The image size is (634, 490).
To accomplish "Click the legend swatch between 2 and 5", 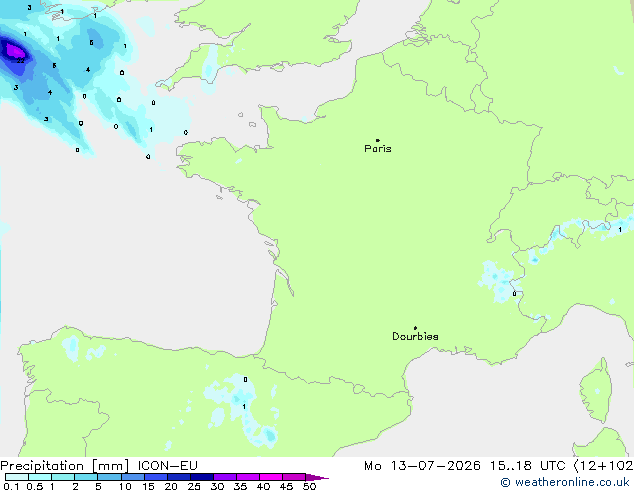I will coord(86,477).
